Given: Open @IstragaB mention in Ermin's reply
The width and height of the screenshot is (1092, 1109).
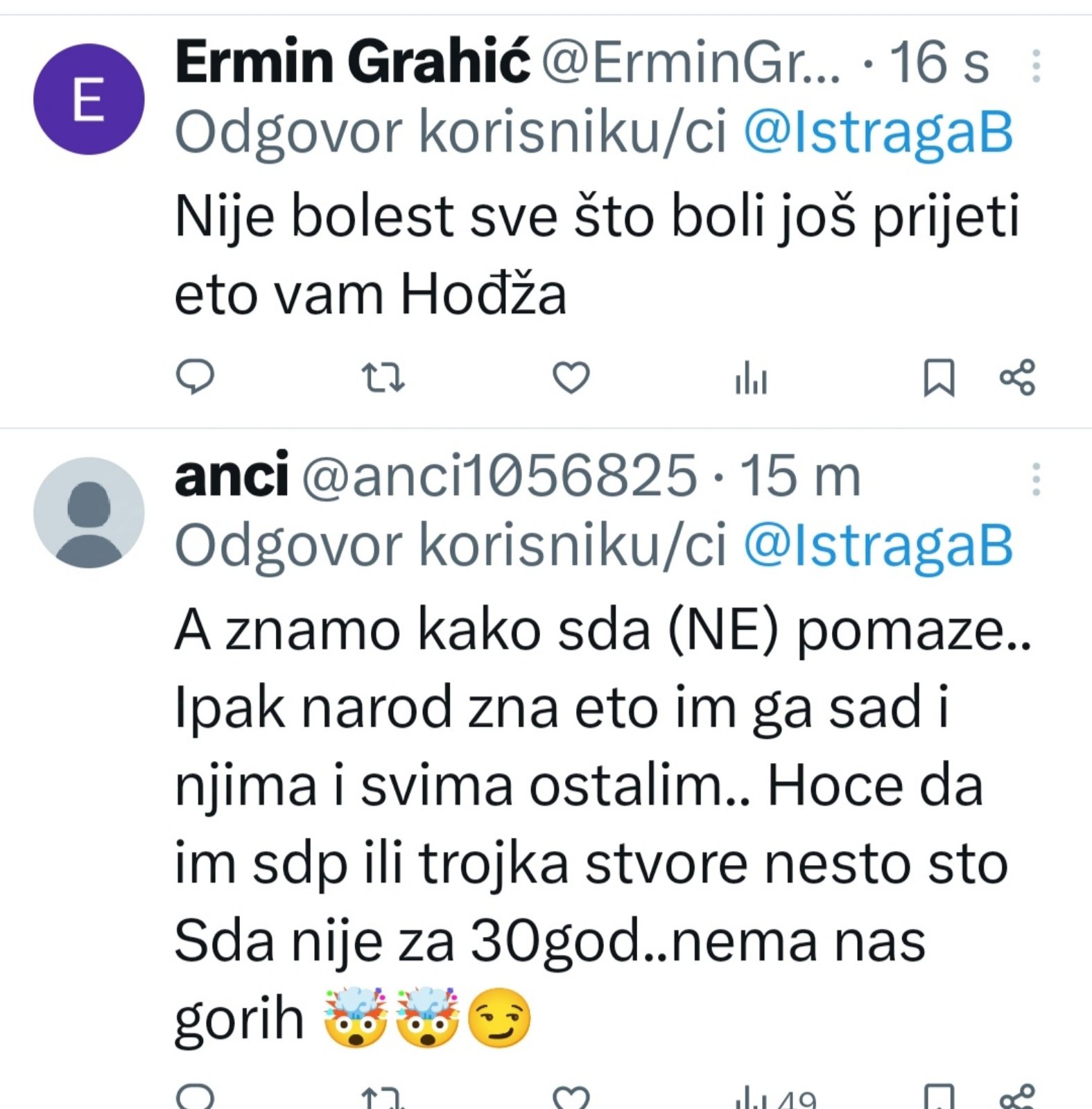Looking at the screenshot, I should pyautogui.click(x=878, y=133).
